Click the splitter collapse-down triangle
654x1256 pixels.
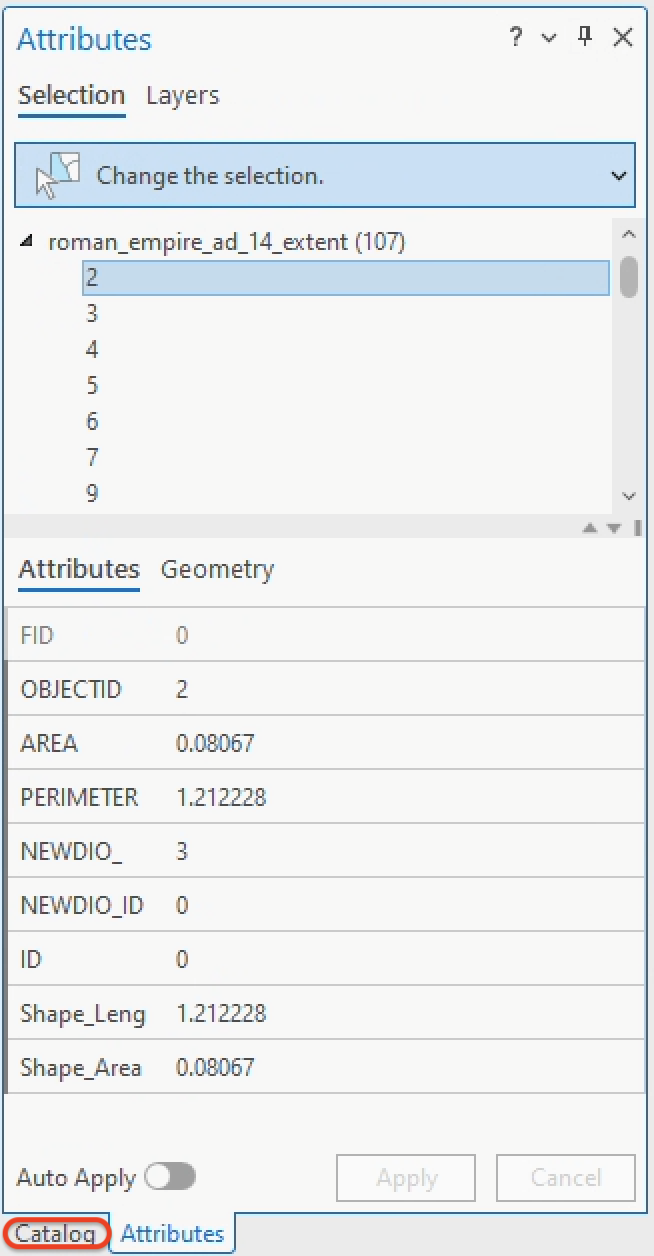pyautogui.click(x=614, y=527)
